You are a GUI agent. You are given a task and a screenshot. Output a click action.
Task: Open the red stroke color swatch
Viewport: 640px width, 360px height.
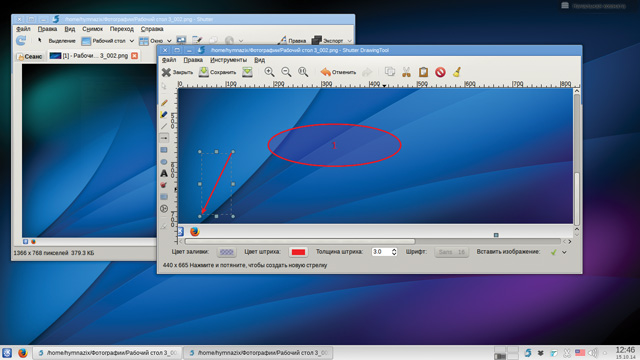pyautogui.click(x=298, y=252)
